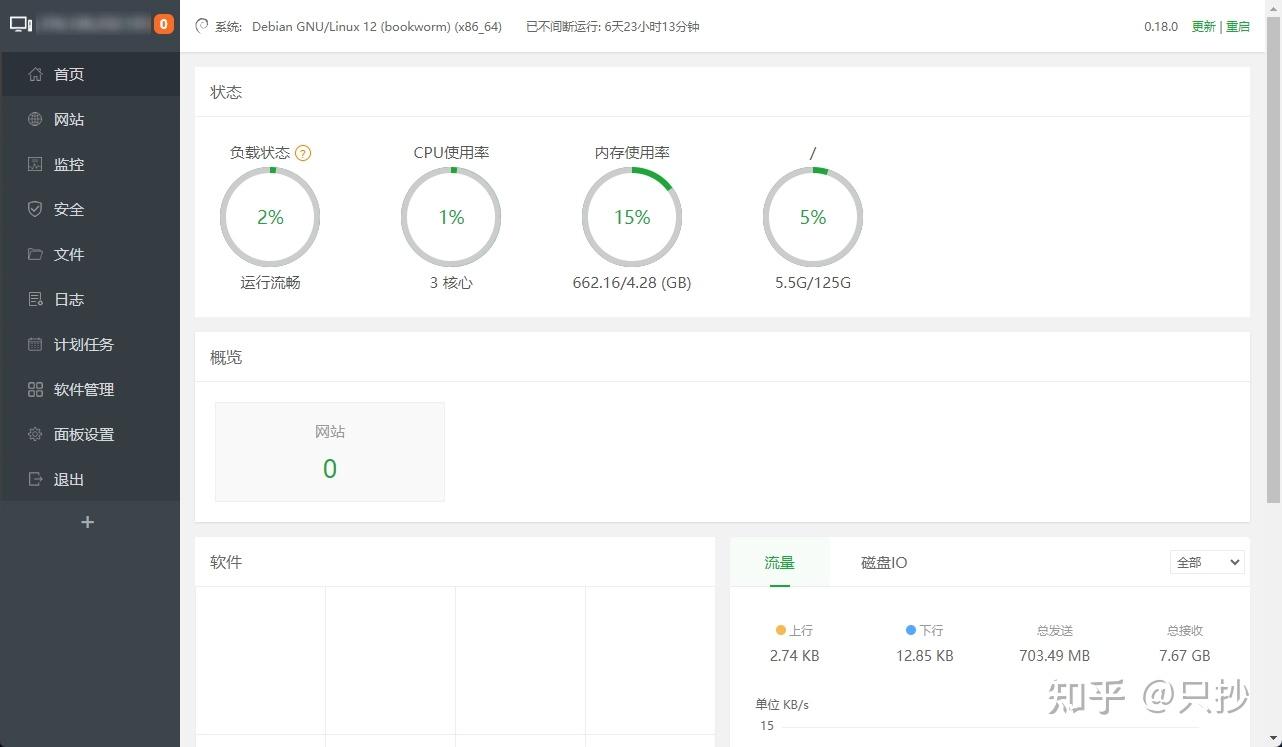This screenshot has height=747, width=1282.
Task: Click the load status help question icon
Action: [303, 153]
